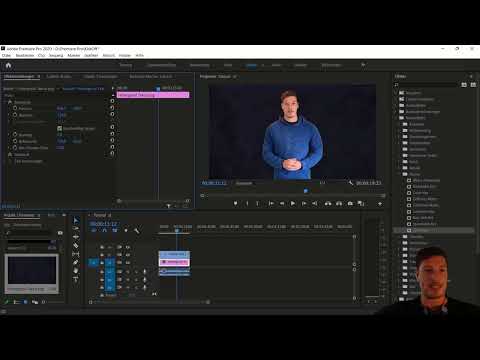
Task: Select the pink clip on V1
Action: pos(174,262)
